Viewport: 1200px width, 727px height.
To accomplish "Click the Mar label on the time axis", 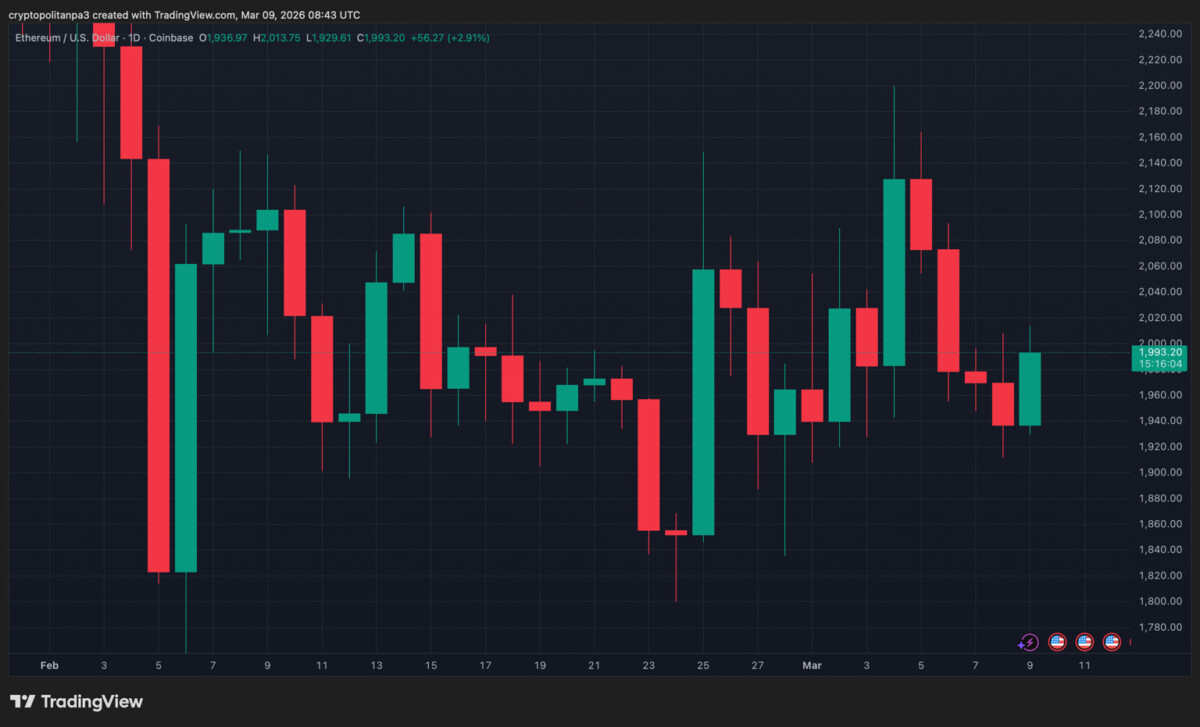I will click(811, 665).
